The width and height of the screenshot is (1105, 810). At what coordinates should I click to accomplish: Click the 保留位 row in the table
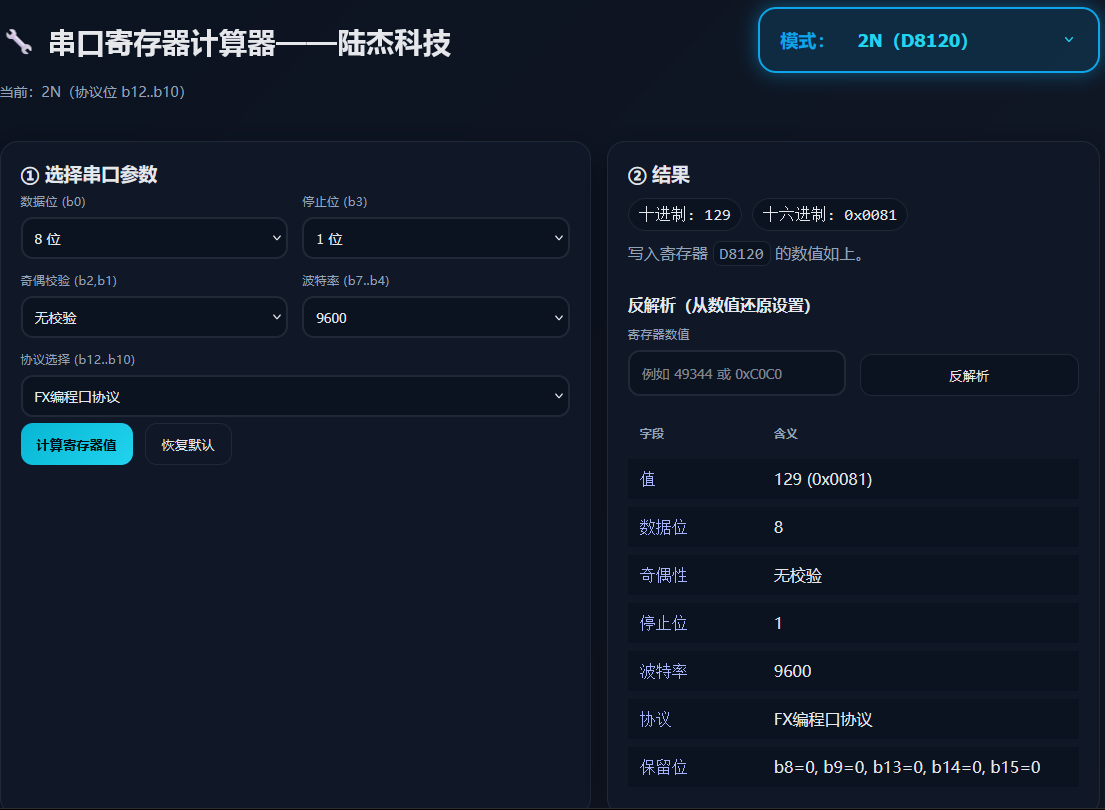(853, 767)
